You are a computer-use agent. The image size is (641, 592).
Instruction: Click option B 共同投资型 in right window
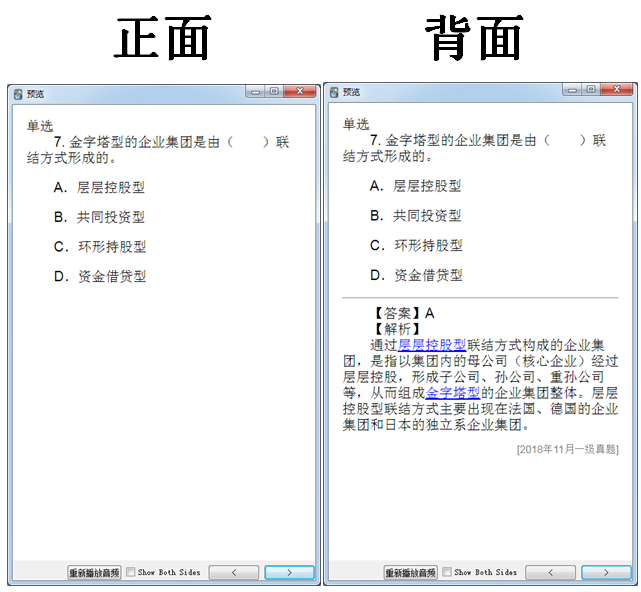415,215
